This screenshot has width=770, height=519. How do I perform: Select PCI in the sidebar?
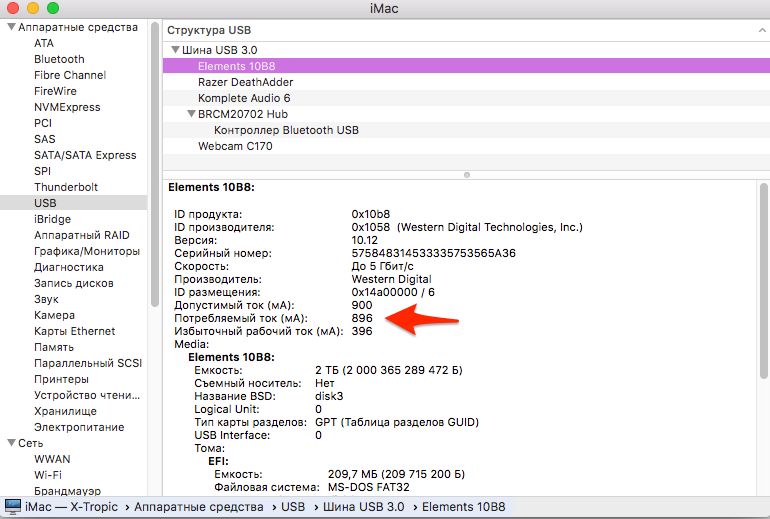pyautogui.click(x=43, y=123)
